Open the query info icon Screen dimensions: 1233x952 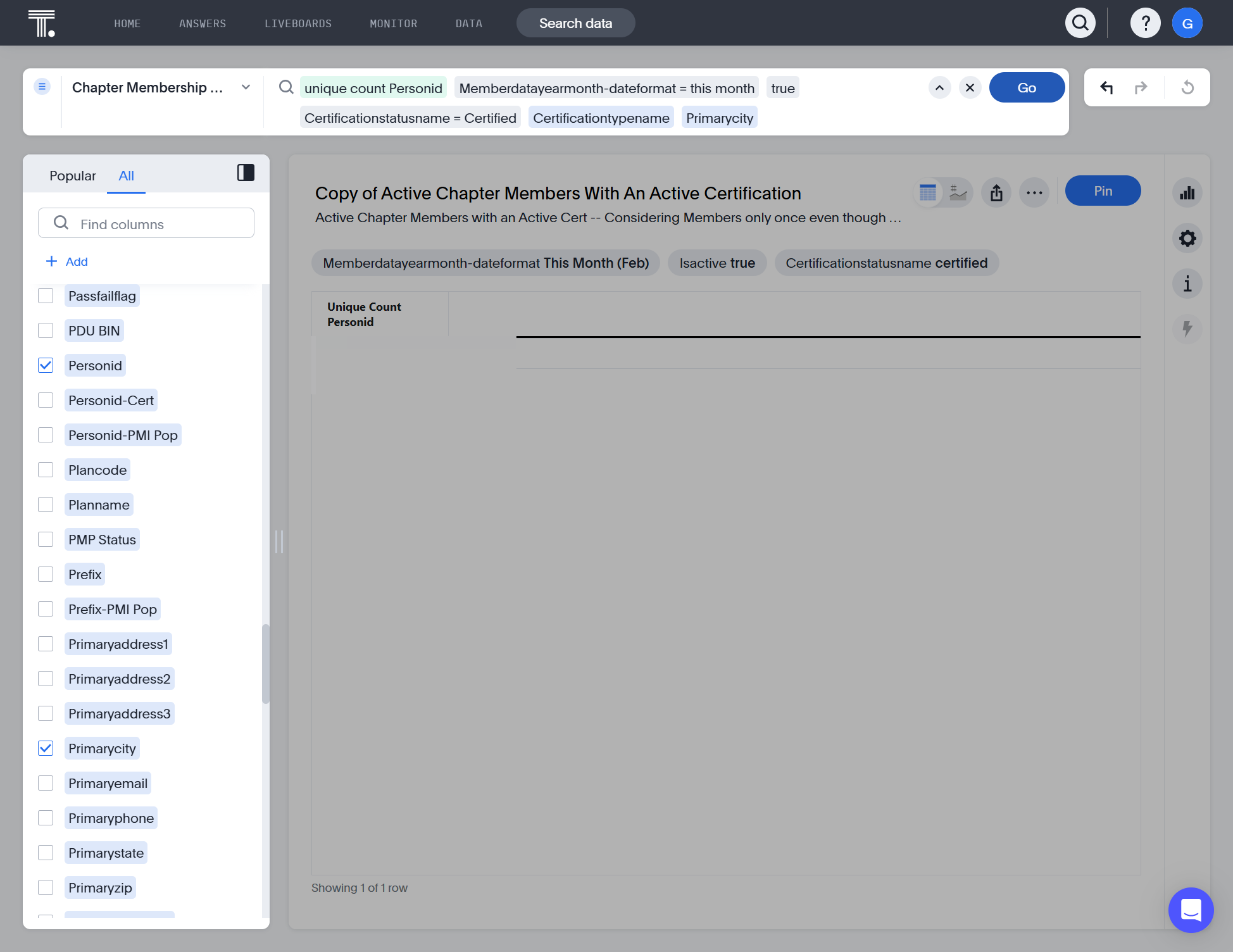tap(1187, 284)
